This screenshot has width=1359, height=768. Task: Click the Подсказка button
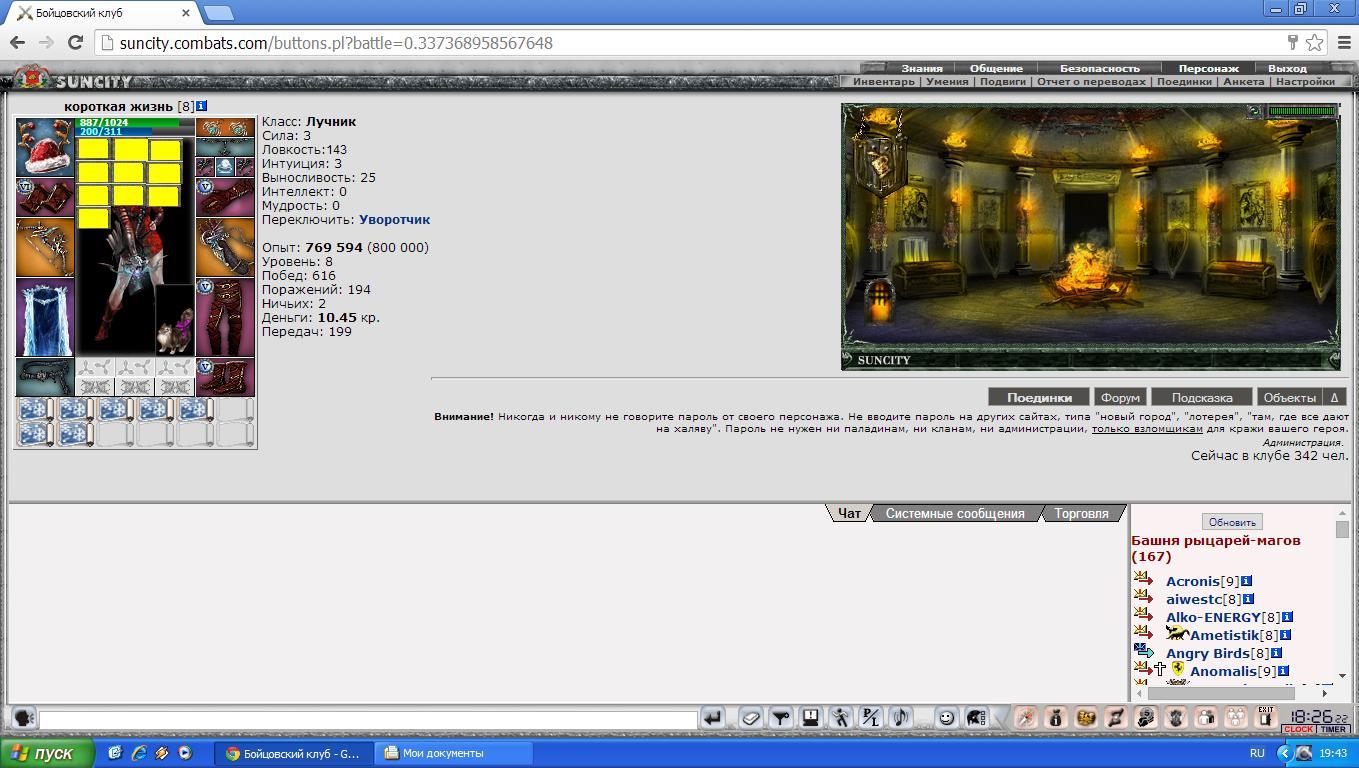(1202, 397)
